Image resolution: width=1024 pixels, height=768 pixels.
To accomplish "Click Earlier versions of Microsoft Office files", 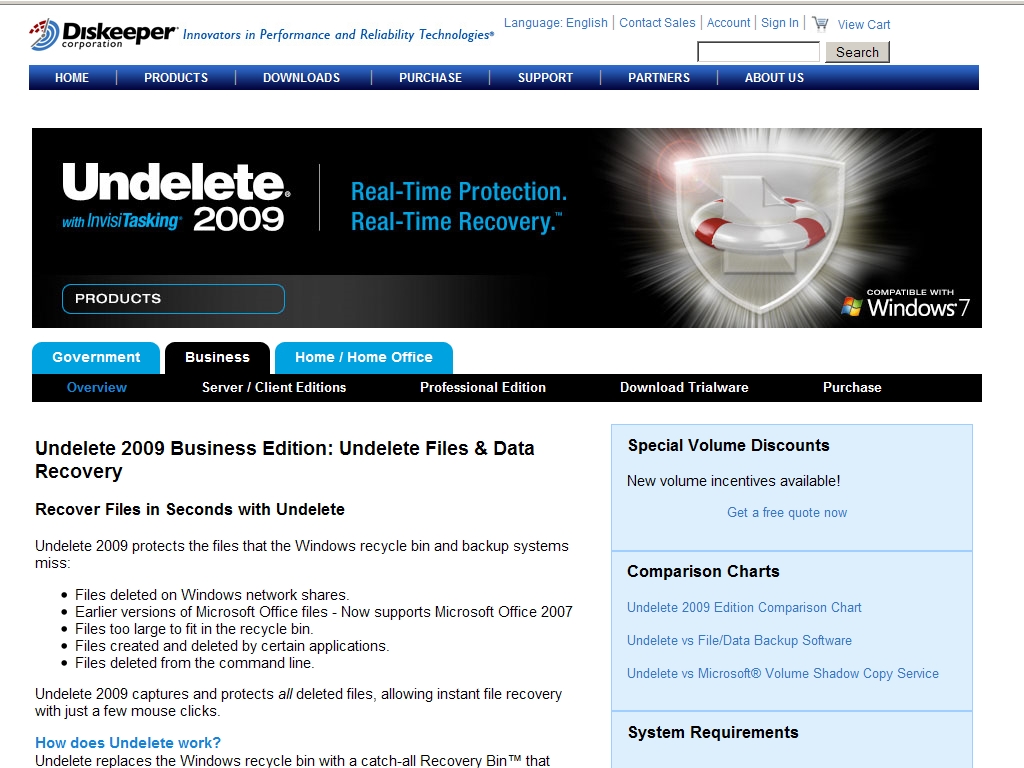I will (324, 612).
